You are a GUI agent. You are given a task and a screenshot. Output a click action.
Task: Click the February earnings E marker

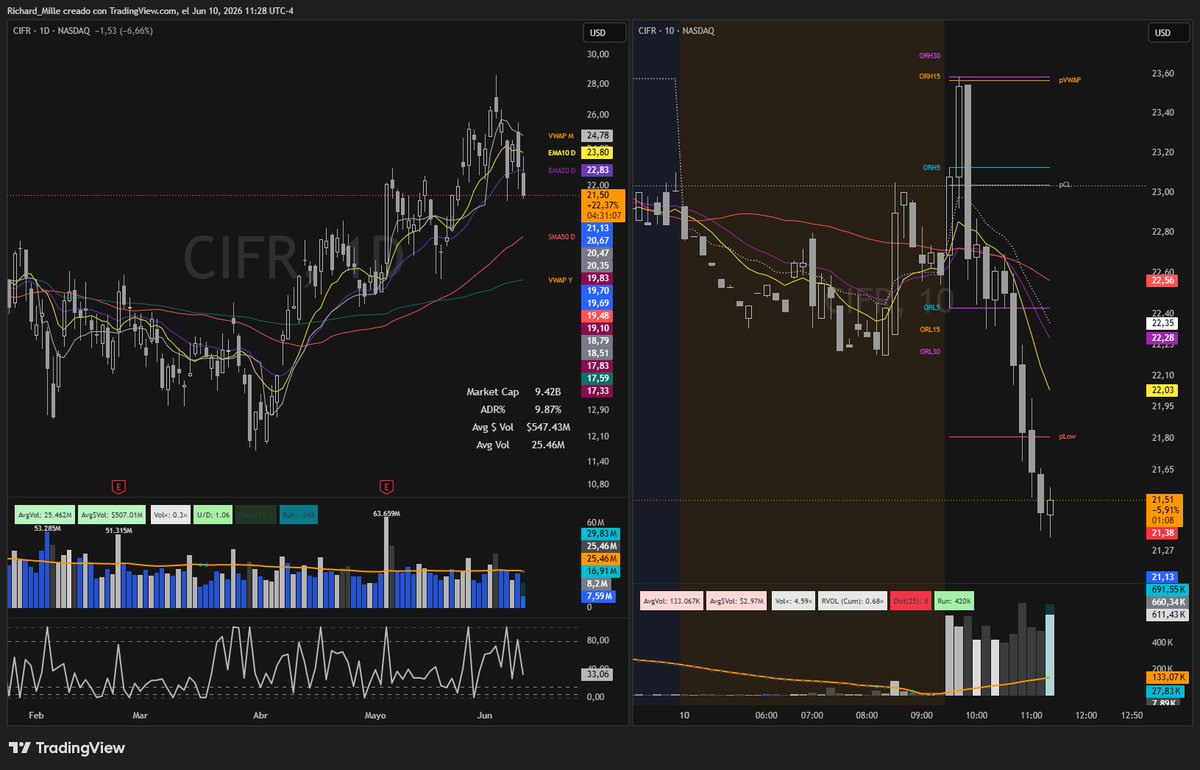click(x=119, y=486)
